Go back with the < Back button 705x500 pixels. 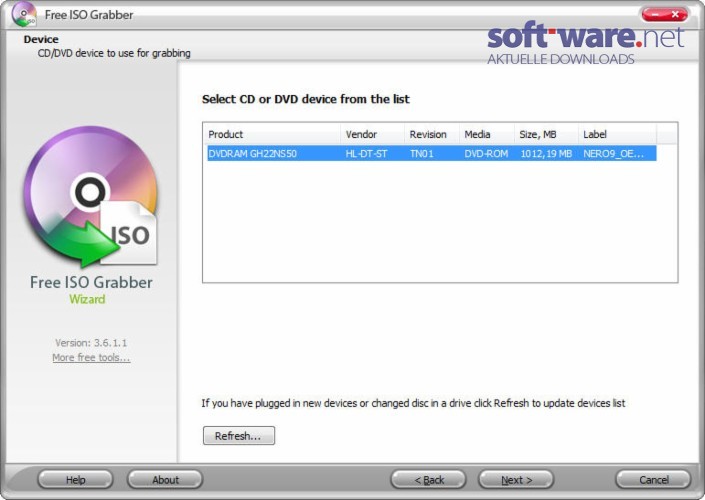[428, 480]
